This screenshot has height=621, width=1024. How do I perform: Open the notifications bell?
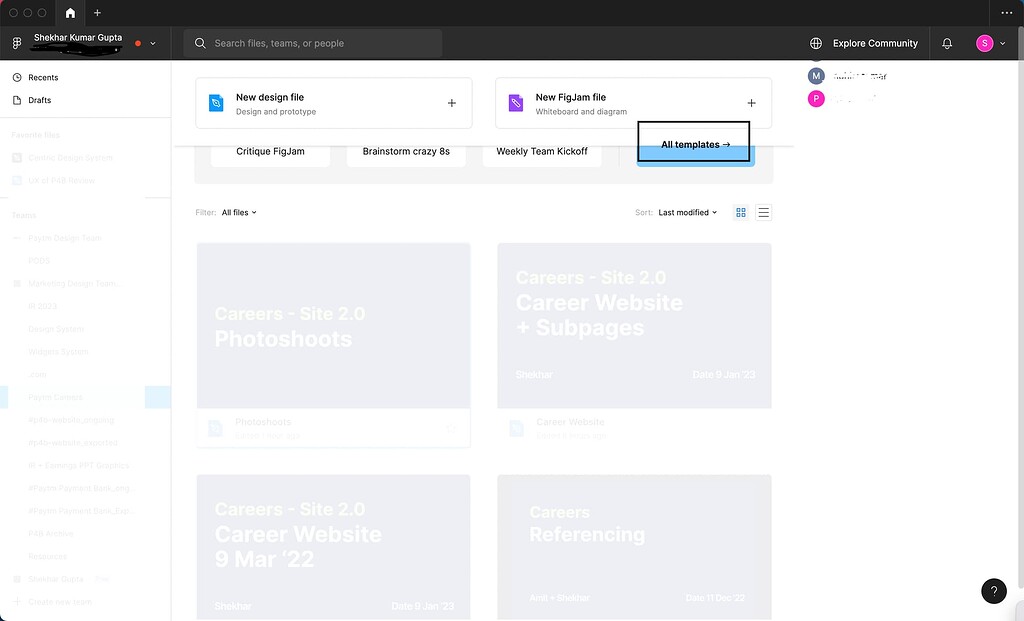pos(947,43)
